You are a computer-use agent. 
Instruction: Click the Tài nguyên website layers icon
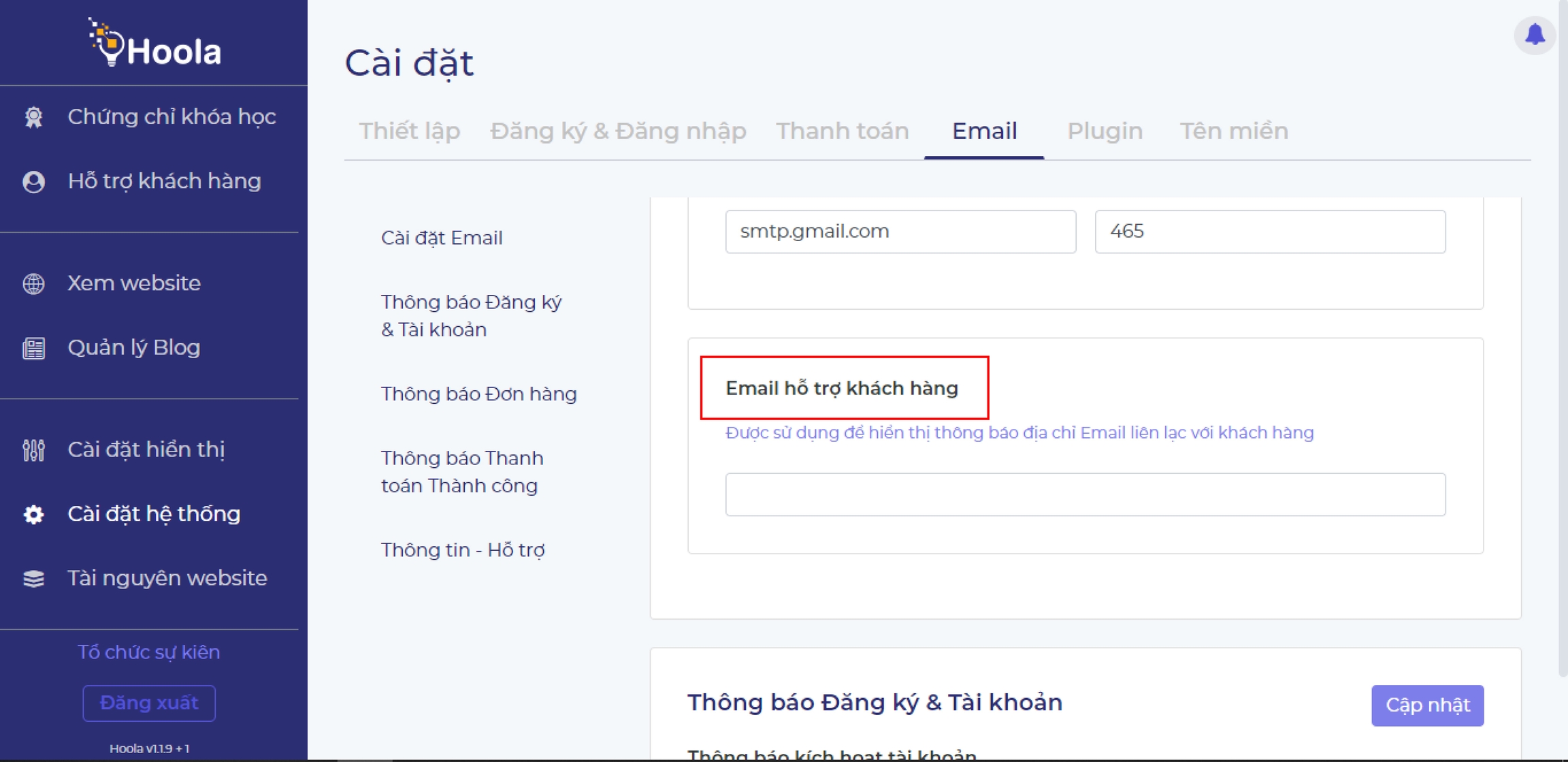pyautogui.click(x=33, y=578)
